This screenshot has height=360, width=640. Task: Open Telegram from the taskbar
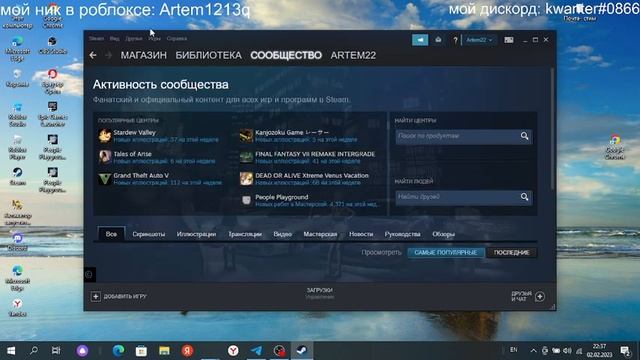tap(256, 350)
